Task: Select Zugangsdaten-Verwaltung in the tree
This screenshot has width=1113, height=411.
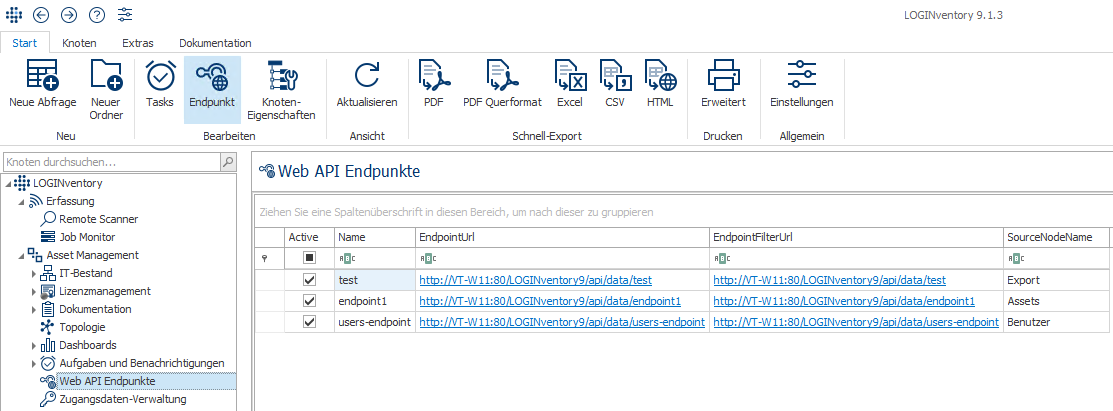Action: [123, 399]
